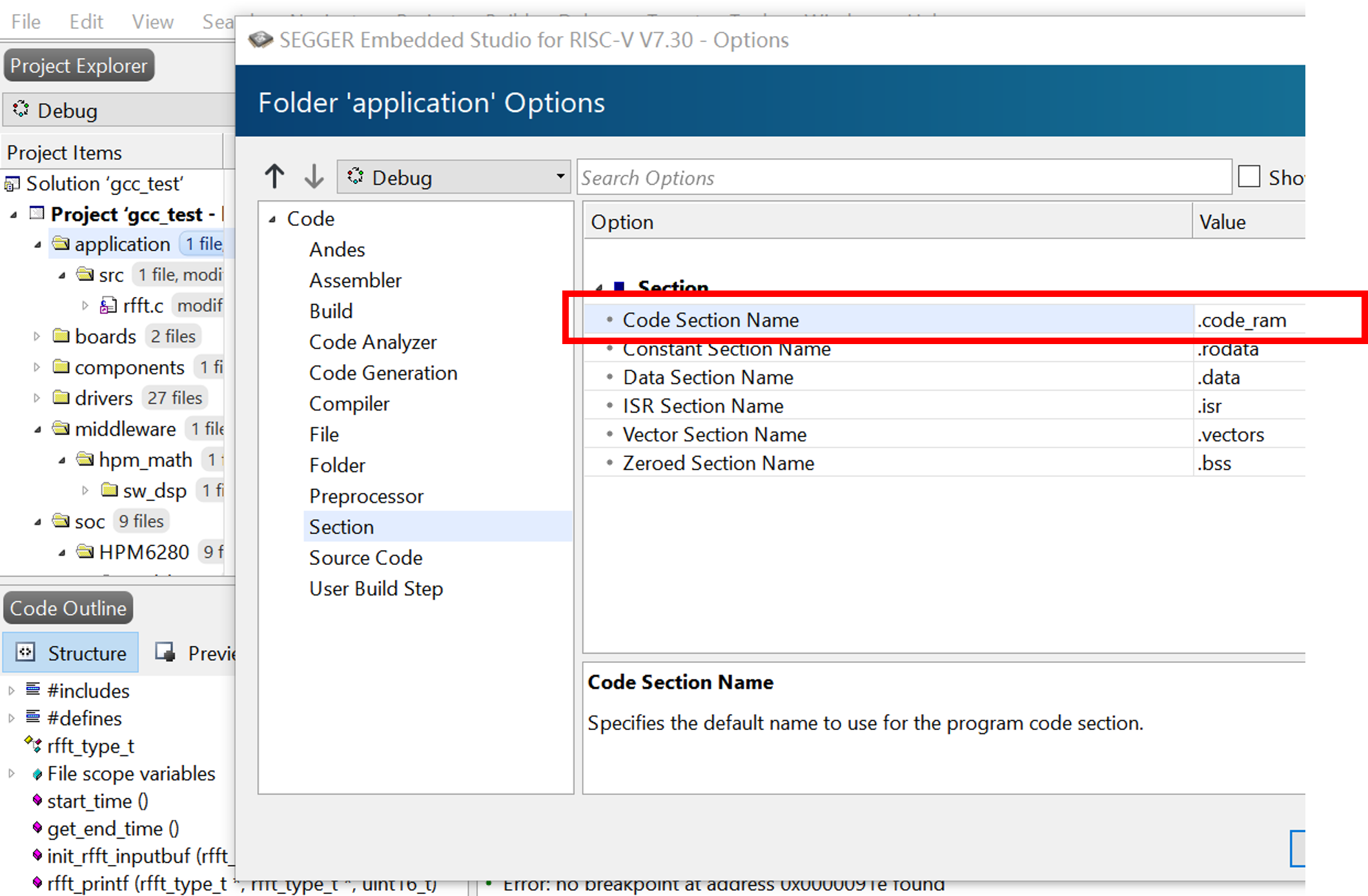1368x896 pixels.
Task: Select the Data Section Name row
Action: click(x=888, y=378)
